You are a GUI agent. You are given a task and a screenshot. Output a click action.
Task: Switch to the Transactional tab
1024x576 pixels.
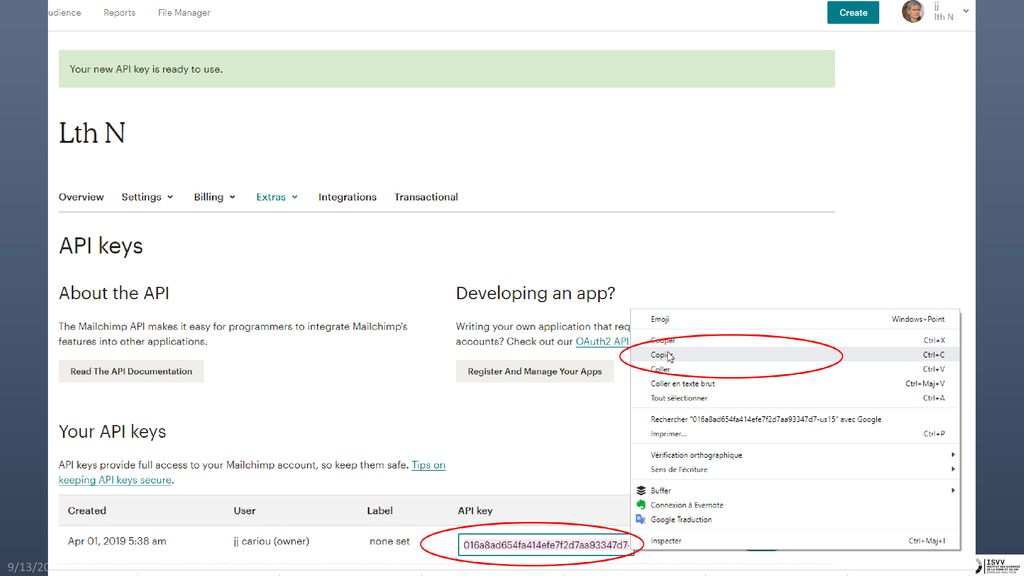coord(426,197)
